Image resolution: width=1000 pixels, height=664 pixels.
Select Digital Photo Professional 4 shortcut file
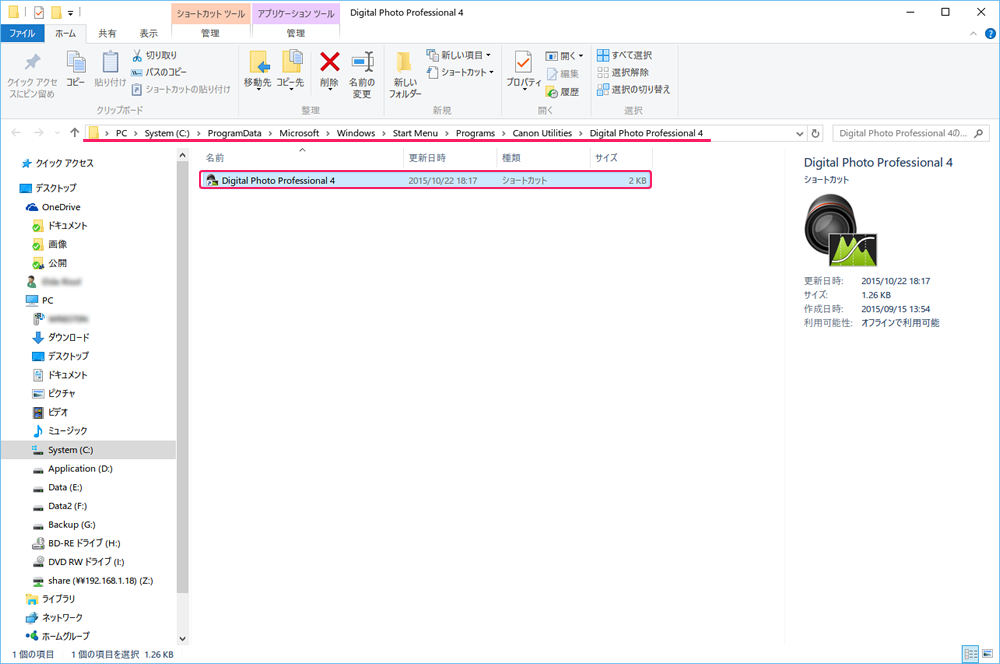(x=425, y=181)
